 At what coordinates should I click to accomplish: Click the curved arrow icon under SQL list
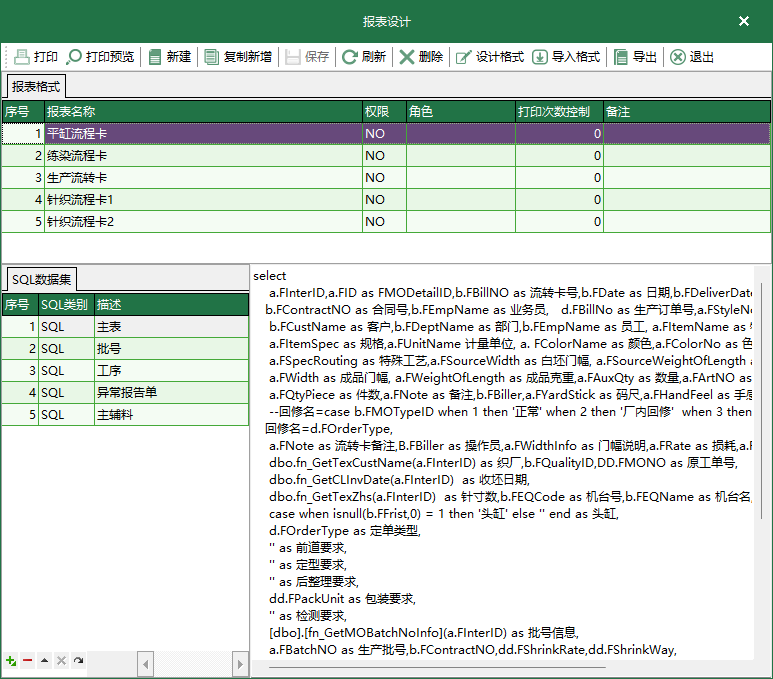[78, 661]
